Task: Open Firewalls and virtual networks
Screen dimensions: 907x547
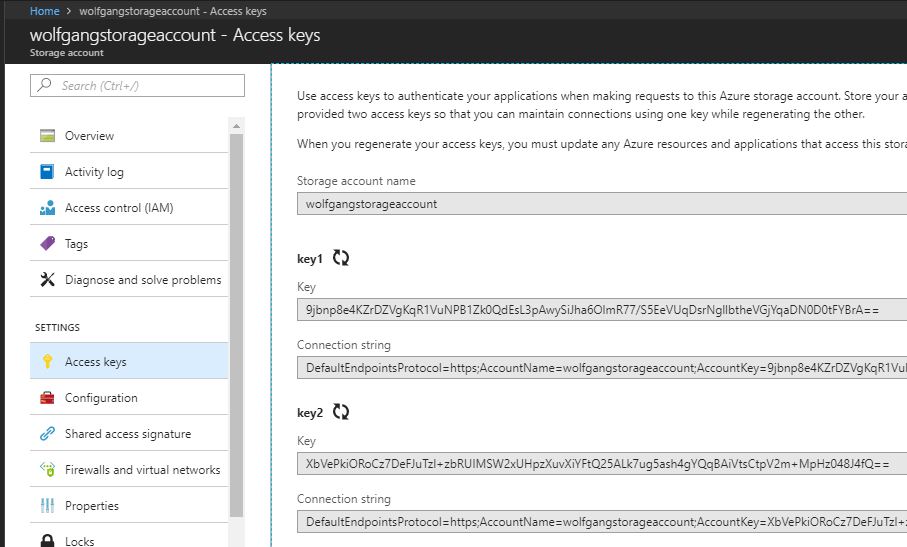Action: click(129, 470)
